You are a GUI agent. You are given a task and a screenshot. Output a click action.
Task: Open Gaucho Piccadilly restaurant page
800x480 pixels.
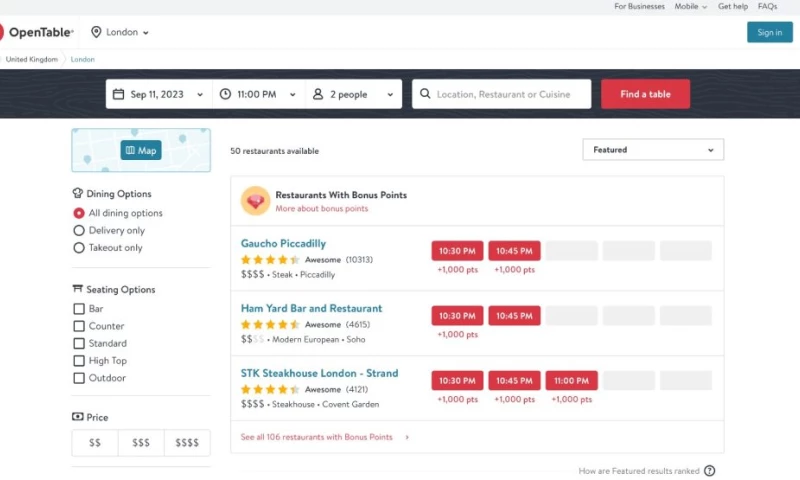[x=283, y=243]
